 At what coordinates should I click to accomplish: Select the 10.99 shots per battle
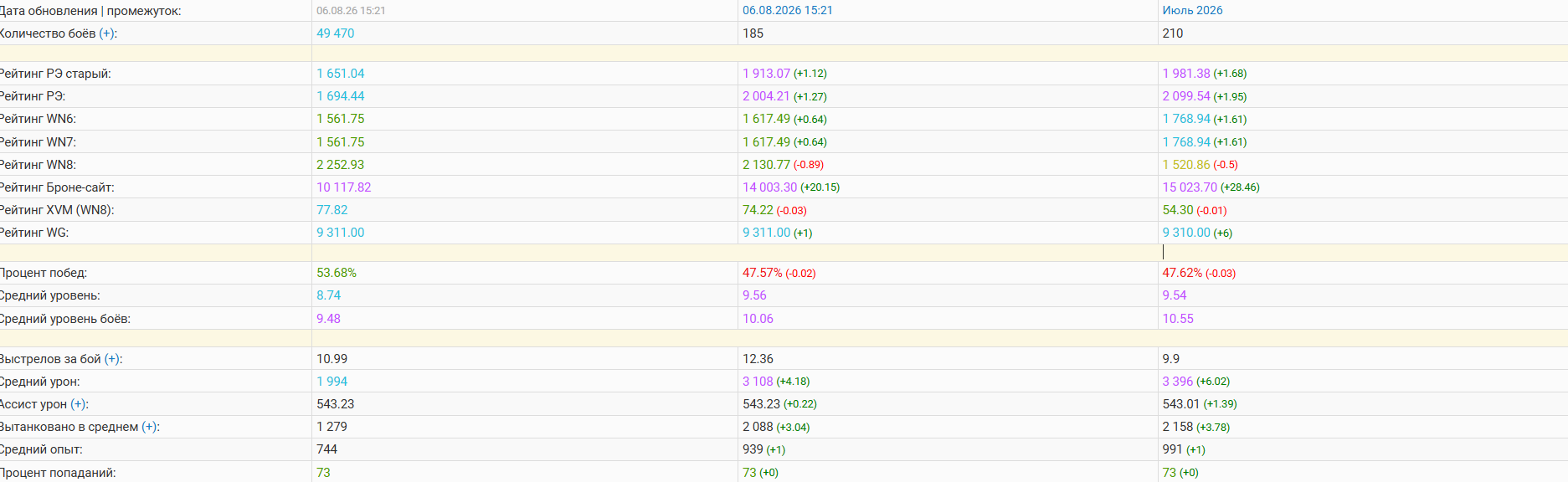coord(332,359)
